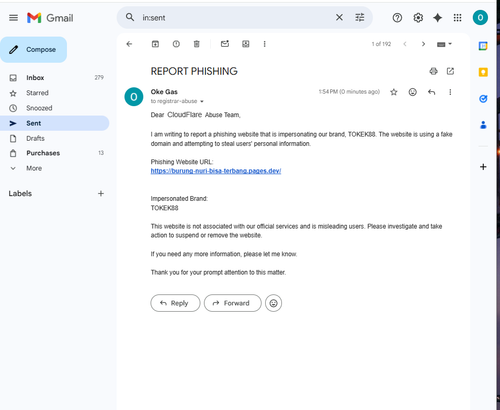Click in the search mail field
The height and width of the screenshot is (410, 500).
click(235, 18)
